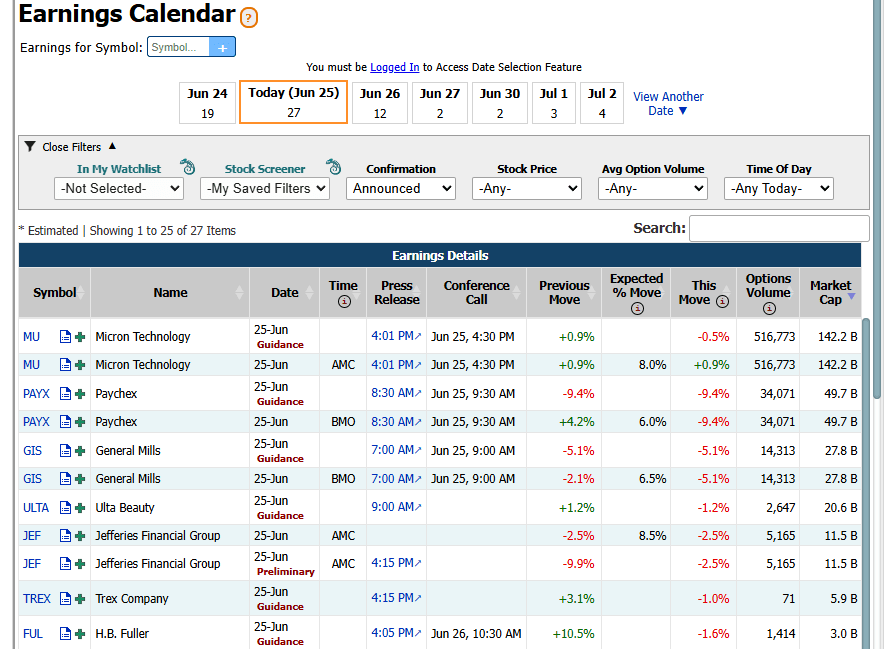Expand View Another Date selector

668,104
